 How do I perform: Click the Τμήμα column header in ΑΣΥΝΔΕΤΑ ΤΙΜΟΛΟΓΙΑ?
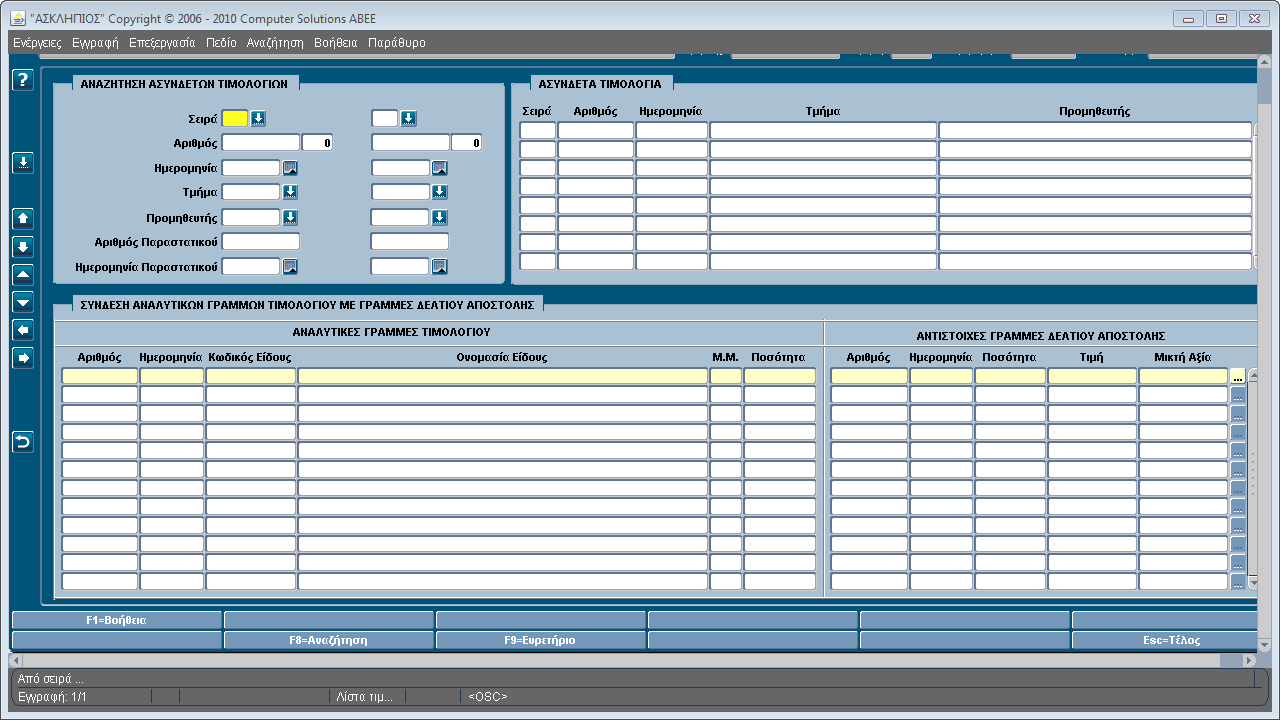[822, 111]
